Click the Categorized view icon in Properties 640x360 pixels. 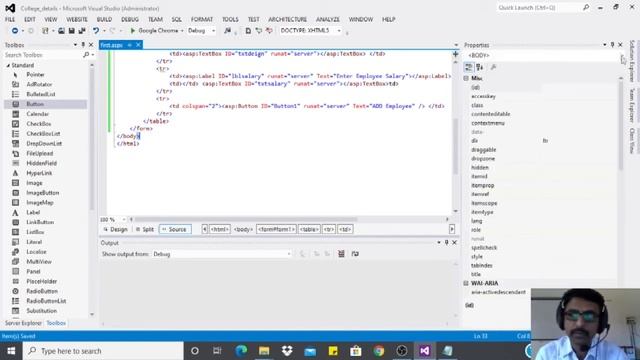click(x=469, y=67)
